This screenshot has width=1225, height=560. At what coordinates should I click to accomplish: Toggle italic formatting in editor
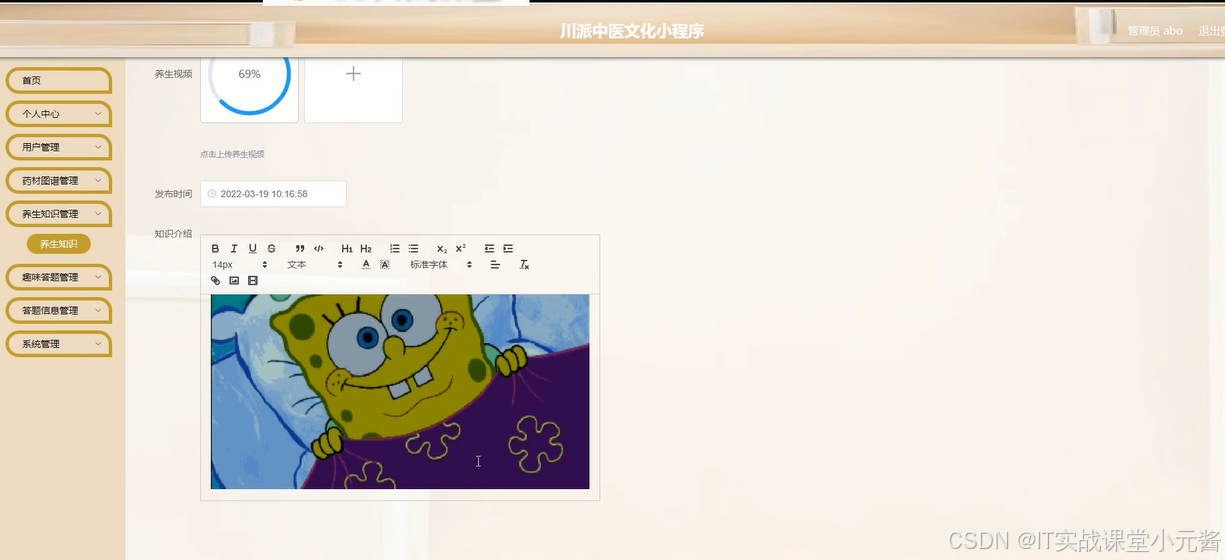coord(234,249)
